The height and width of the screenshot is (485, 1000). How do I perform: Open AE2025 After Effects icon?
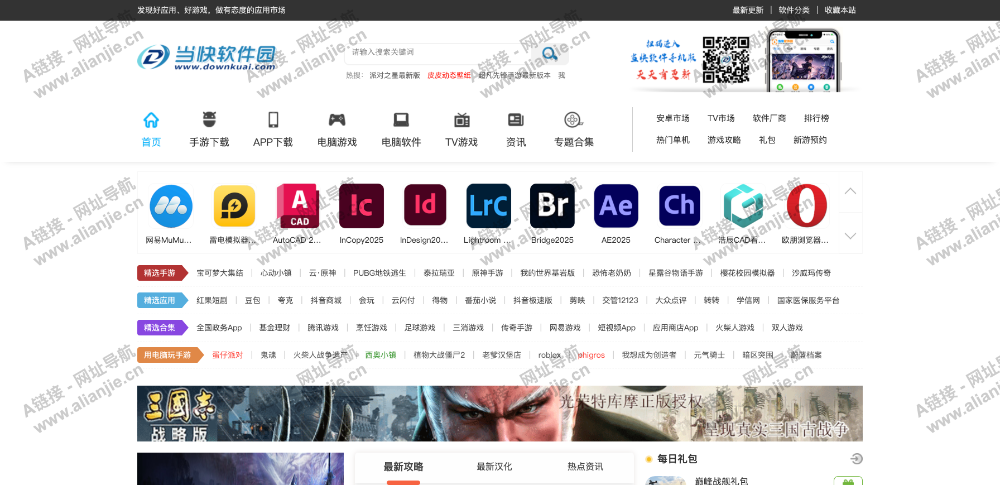pyautogui.click(x=616, y=206)
